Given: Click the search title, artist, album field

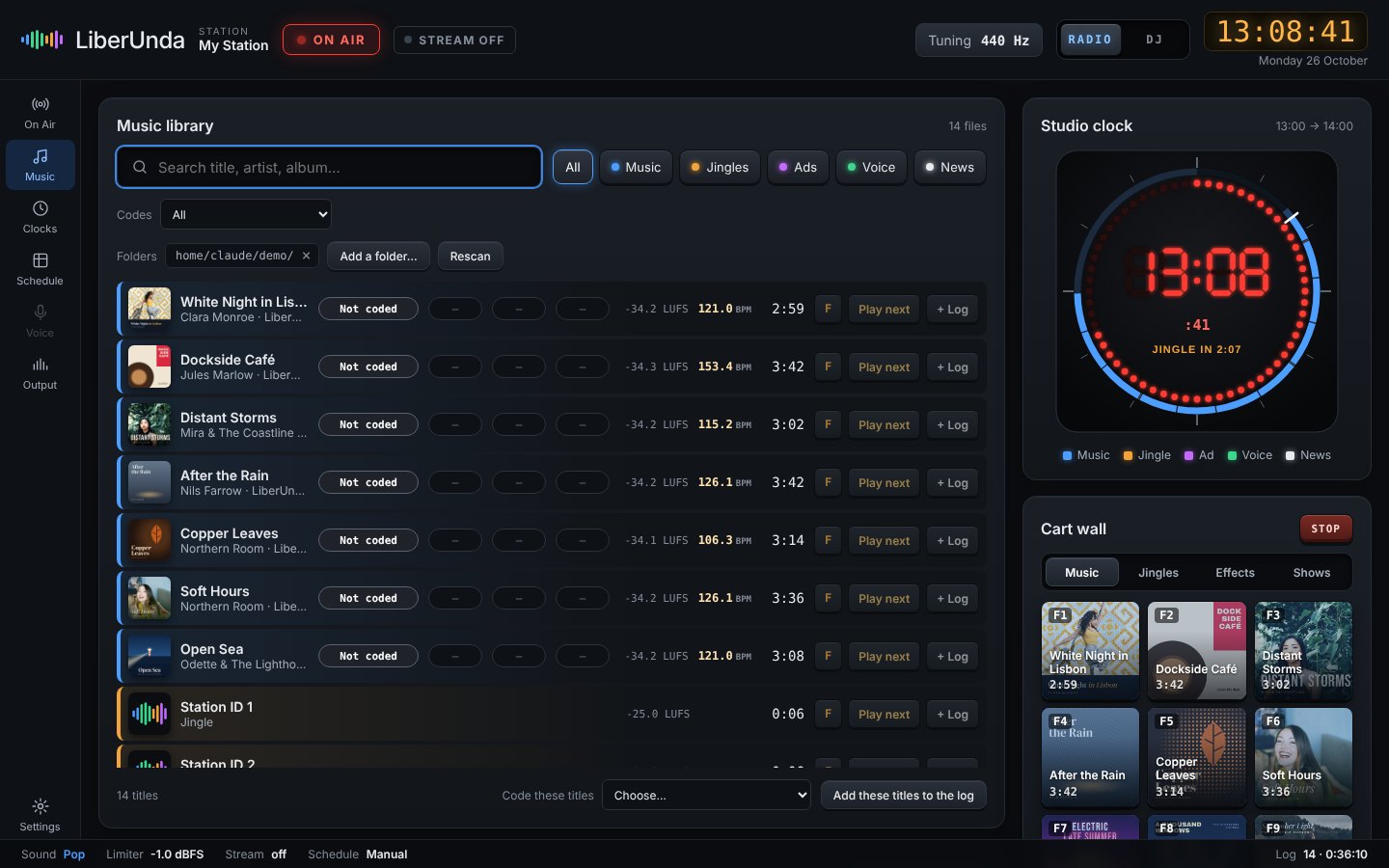Looking at the screenshot, I should point(329,167).
